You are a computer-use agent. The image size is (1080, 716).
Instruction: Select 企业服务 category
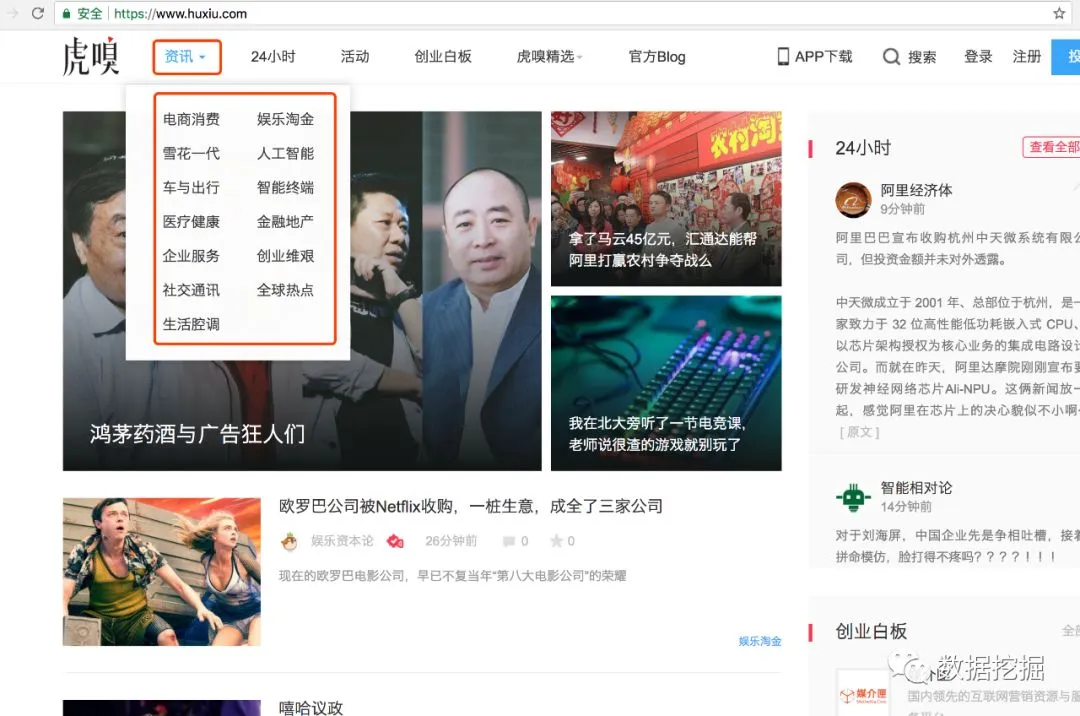tap(191, 256)
